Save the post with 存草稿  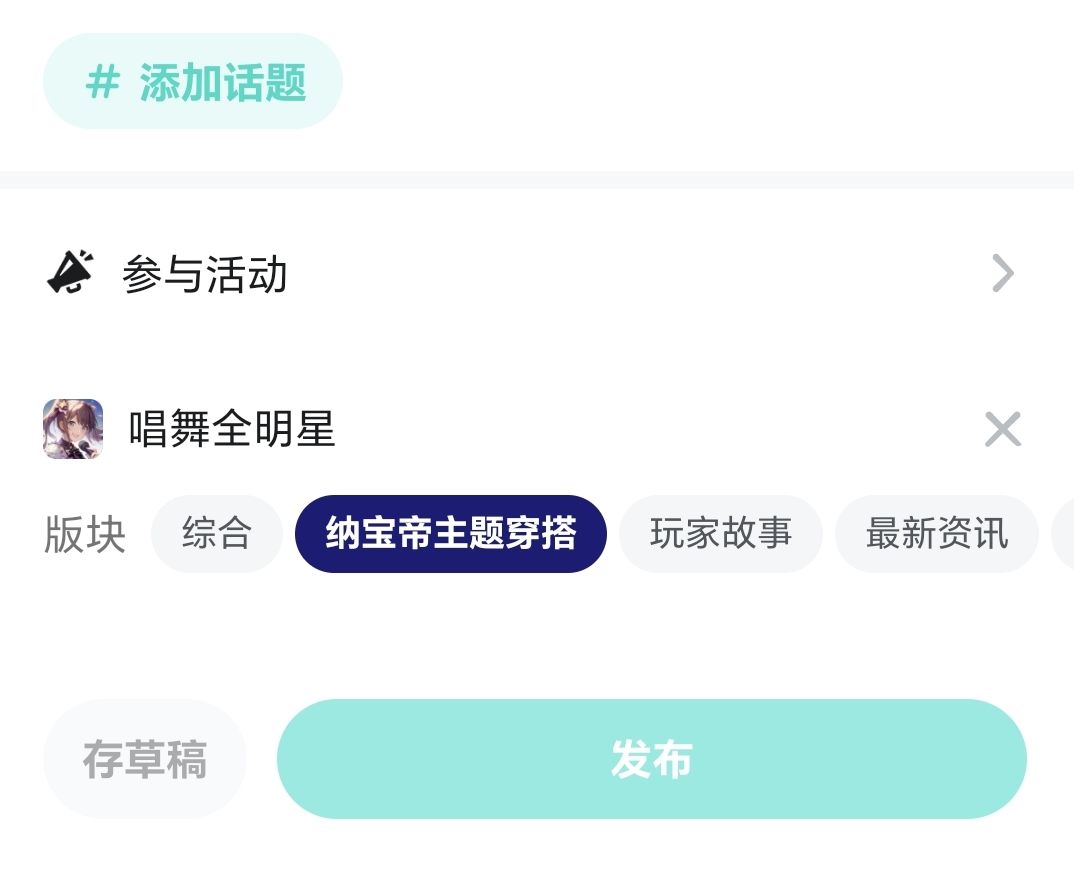coord(145,759)
